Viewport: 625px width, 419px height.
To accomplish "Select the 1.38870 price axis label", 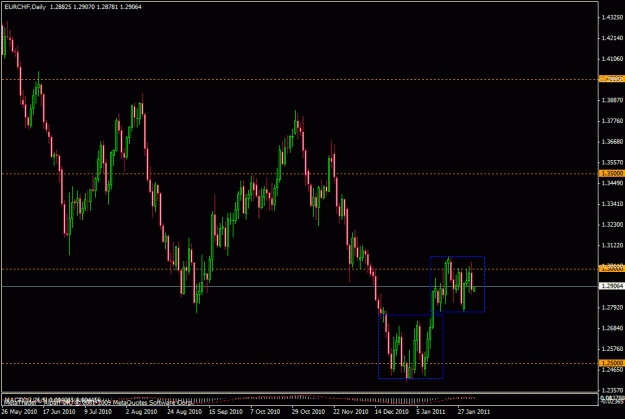I will [612, 100].
